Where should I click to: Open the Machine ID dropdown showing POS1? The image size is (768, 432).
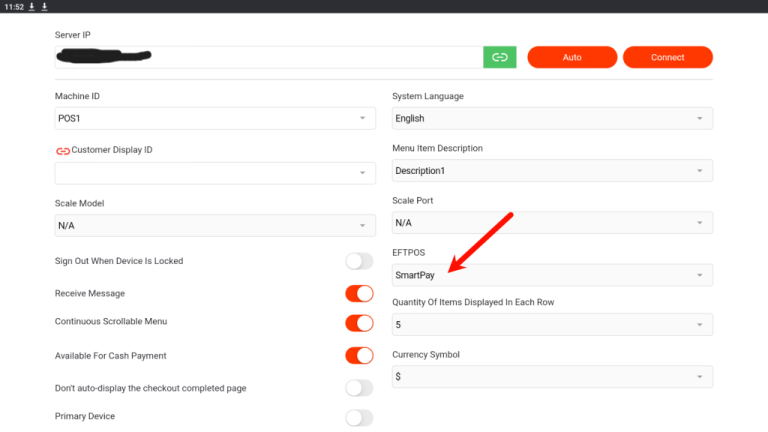[x=214, y=119]
